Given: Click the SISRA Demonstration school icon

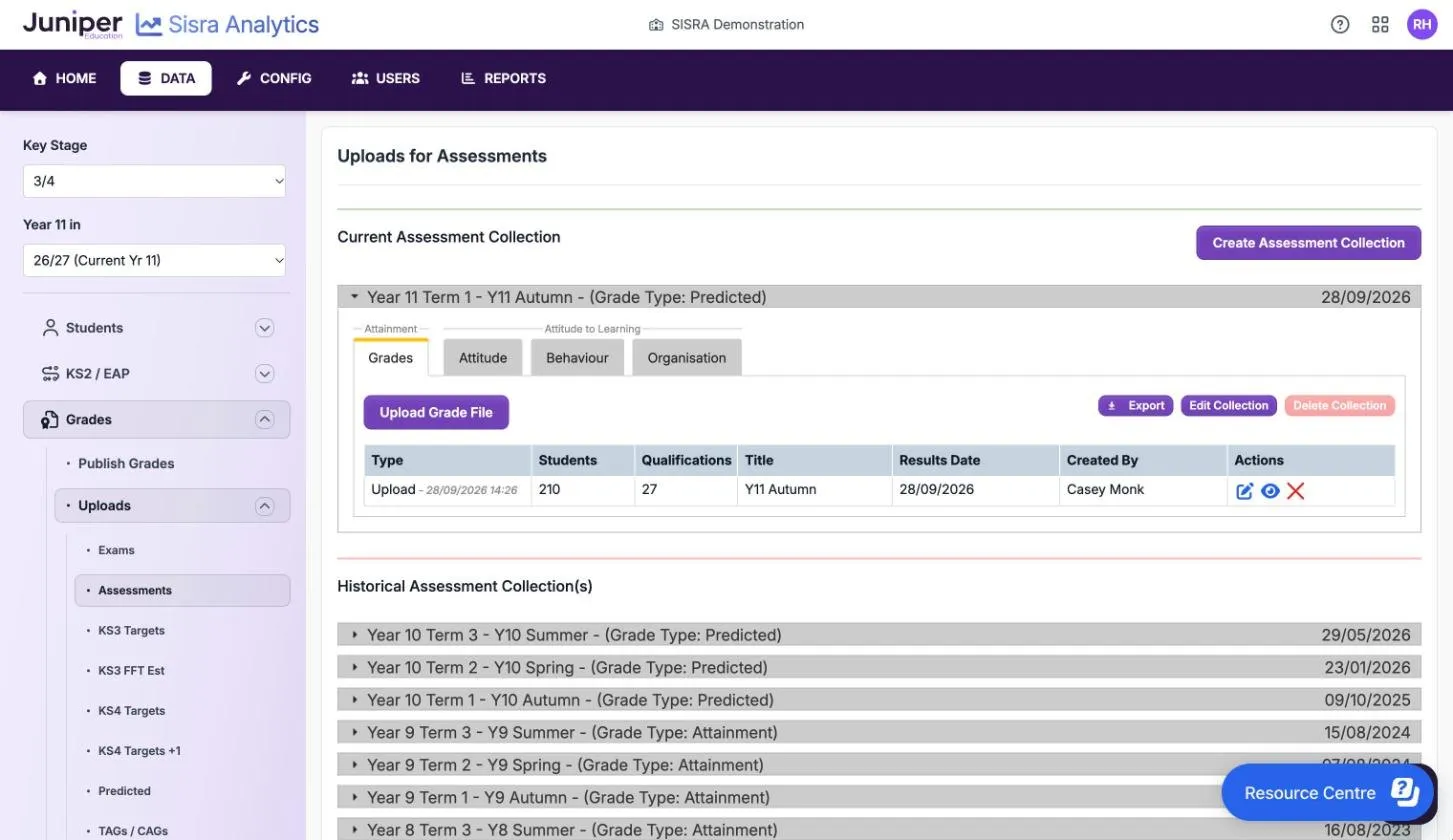Looking at the screenshot, I should click(656, 25).
